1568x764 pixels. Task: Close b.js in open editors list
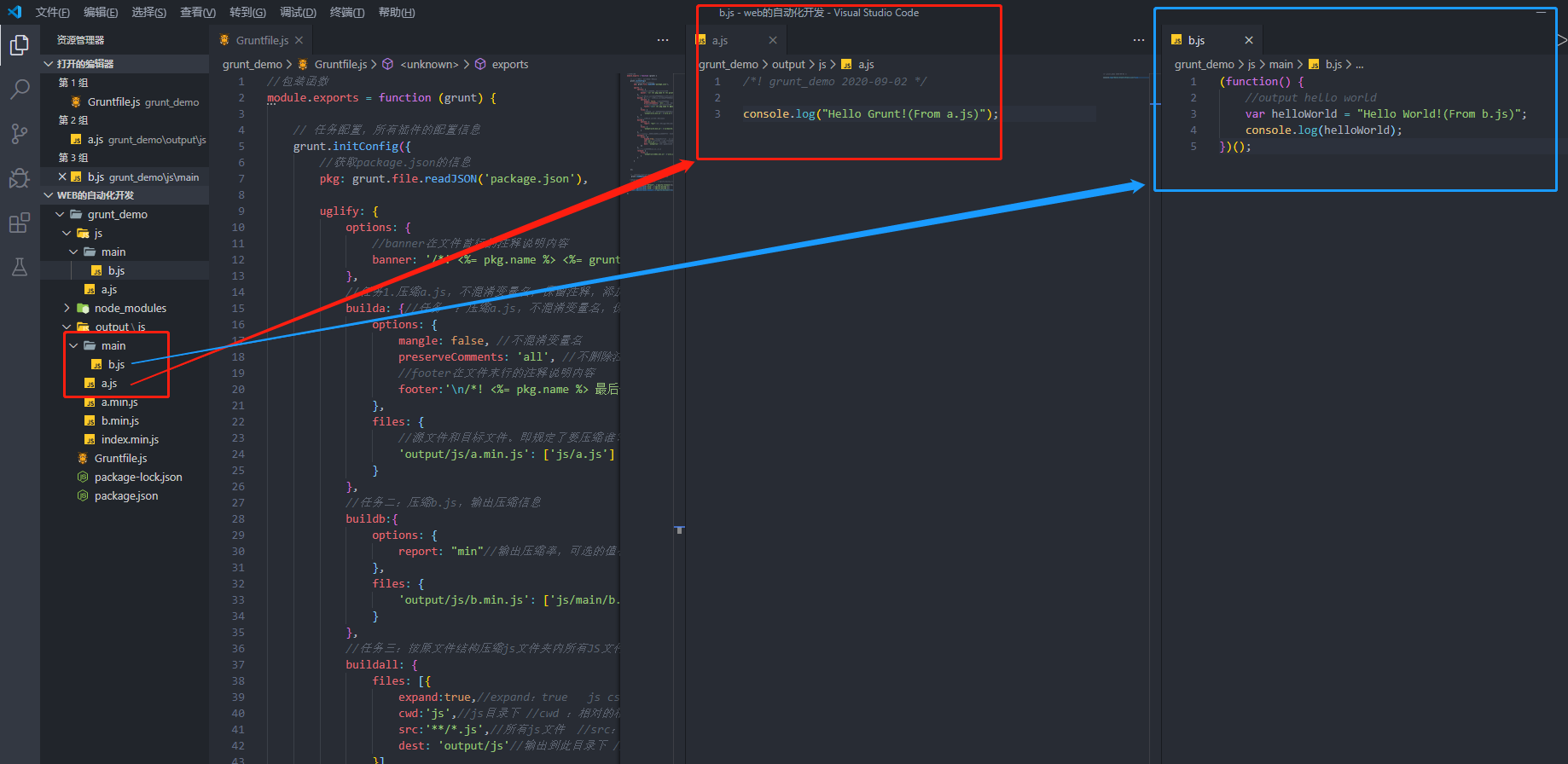pyautogui.click(x=62, y=177)
